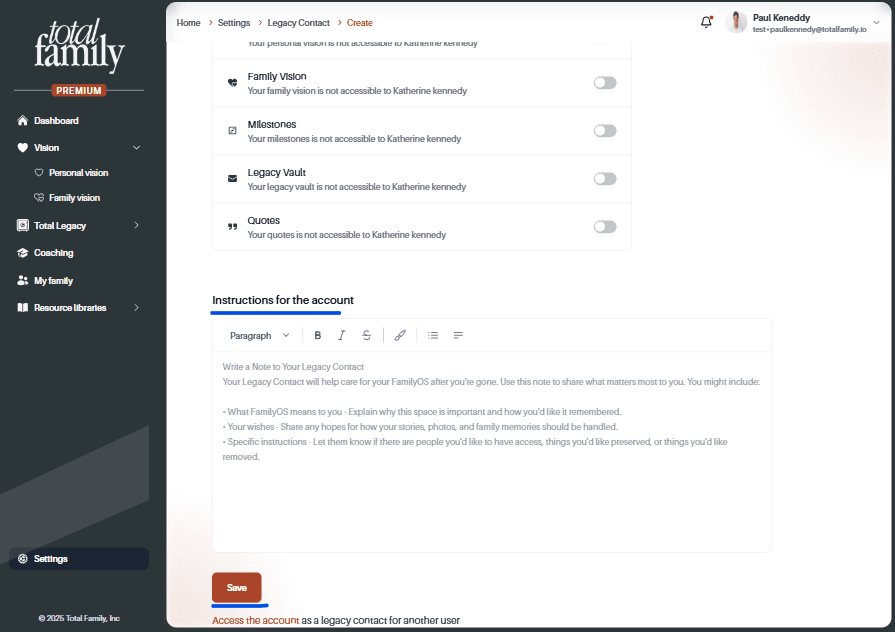Open the text alignment option
The height and width of the screenshot is (632, 895).
pos(458,335)
